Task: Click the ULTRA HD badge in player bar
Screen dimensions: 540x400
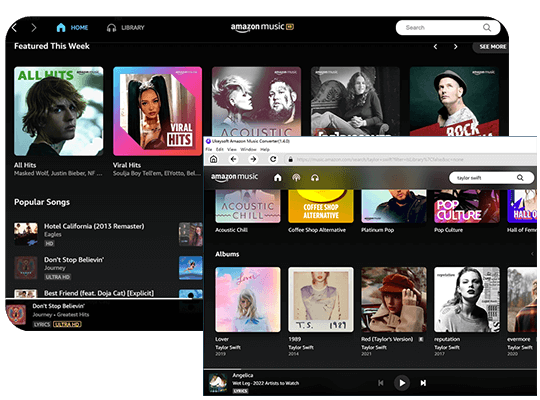Action: pos(67,324)
